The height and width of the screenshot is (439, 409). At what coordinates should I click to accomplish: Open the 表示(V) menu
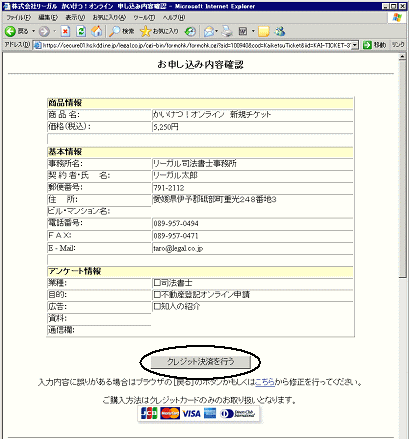[75, 17]
